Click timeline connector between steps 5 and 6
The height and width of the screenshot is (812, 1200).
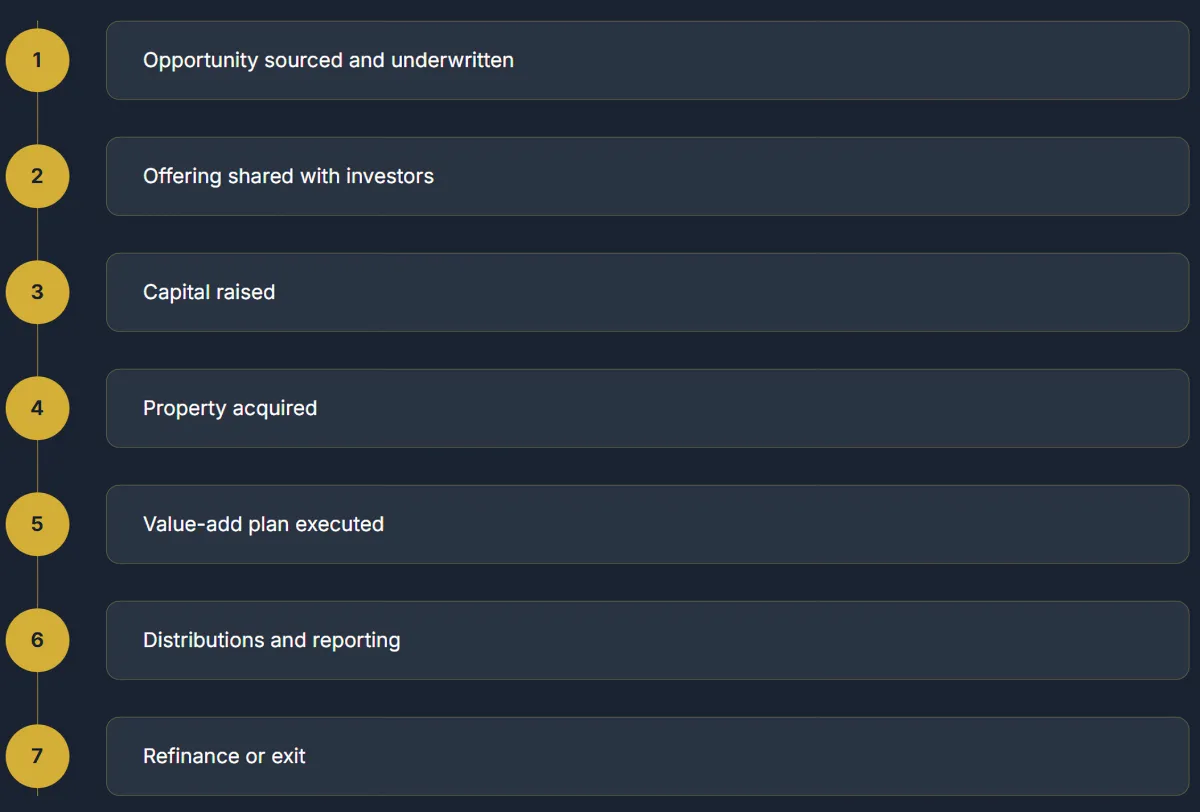(37, 582)
